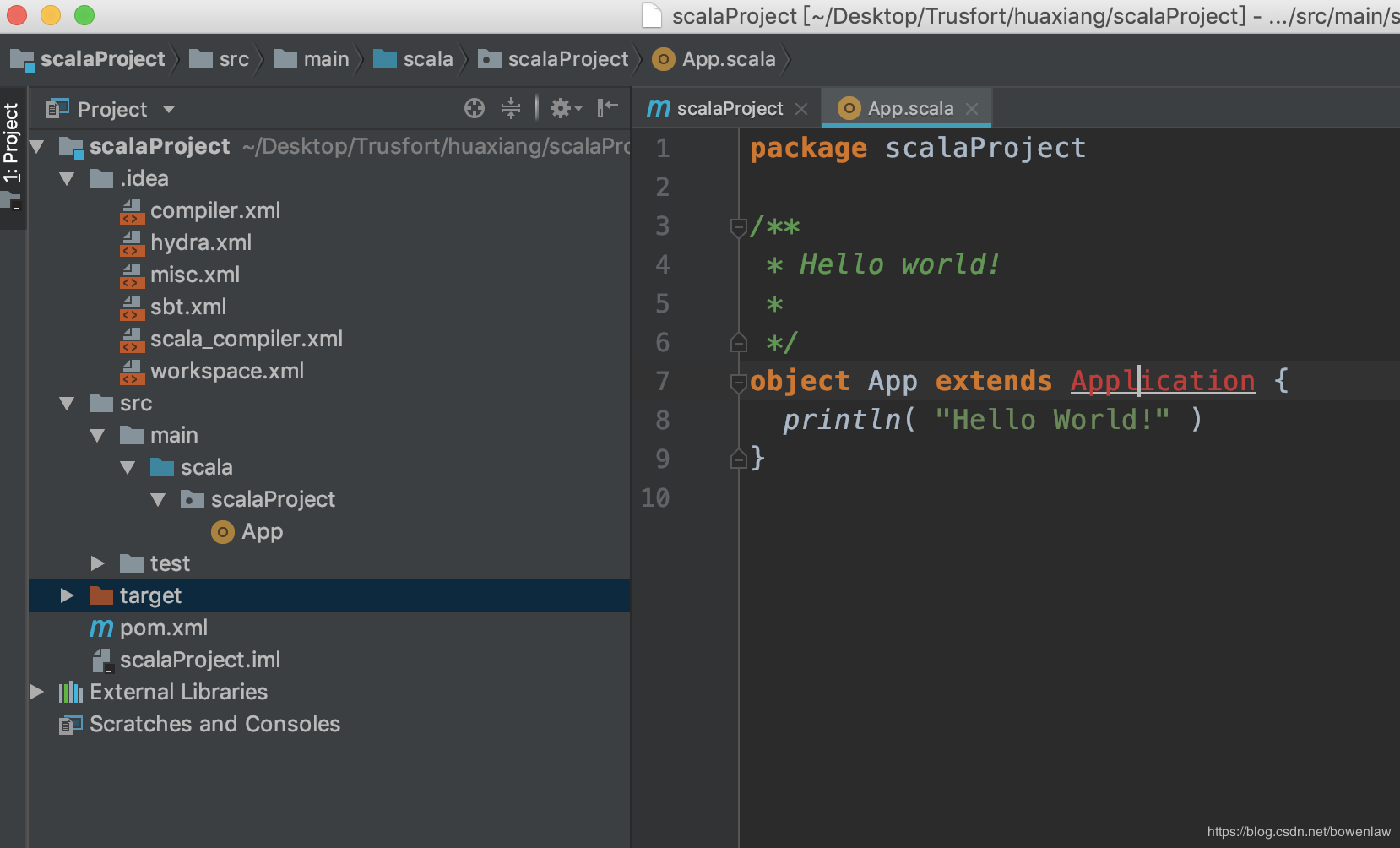Screen dimensions: 1400x848
Task: Select hydra.xml in the tree
Action: point(201,242)
